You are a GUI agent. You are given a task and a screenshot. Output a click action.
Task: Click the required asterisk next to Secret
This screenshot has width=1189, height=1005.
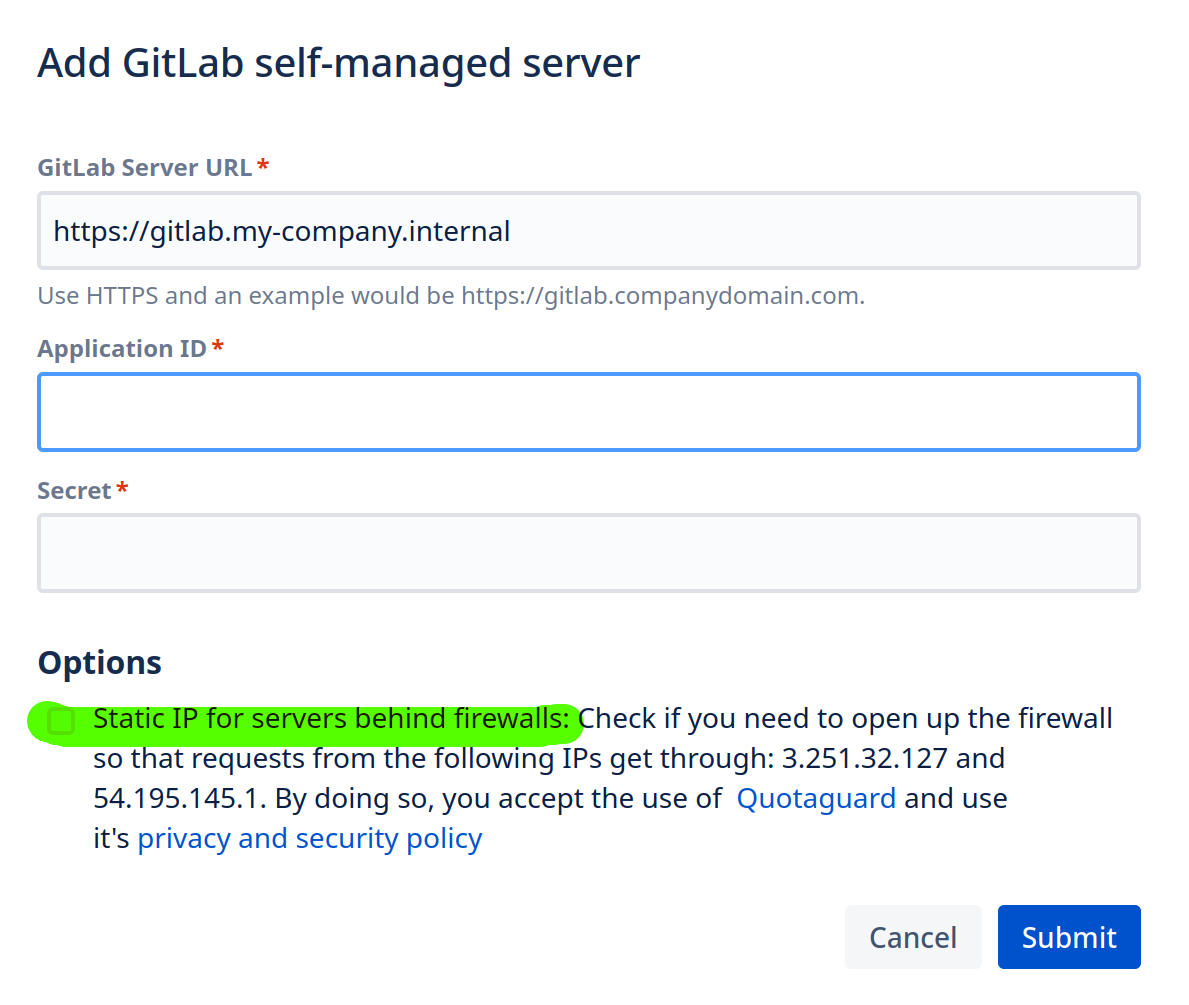pos(123,490)
